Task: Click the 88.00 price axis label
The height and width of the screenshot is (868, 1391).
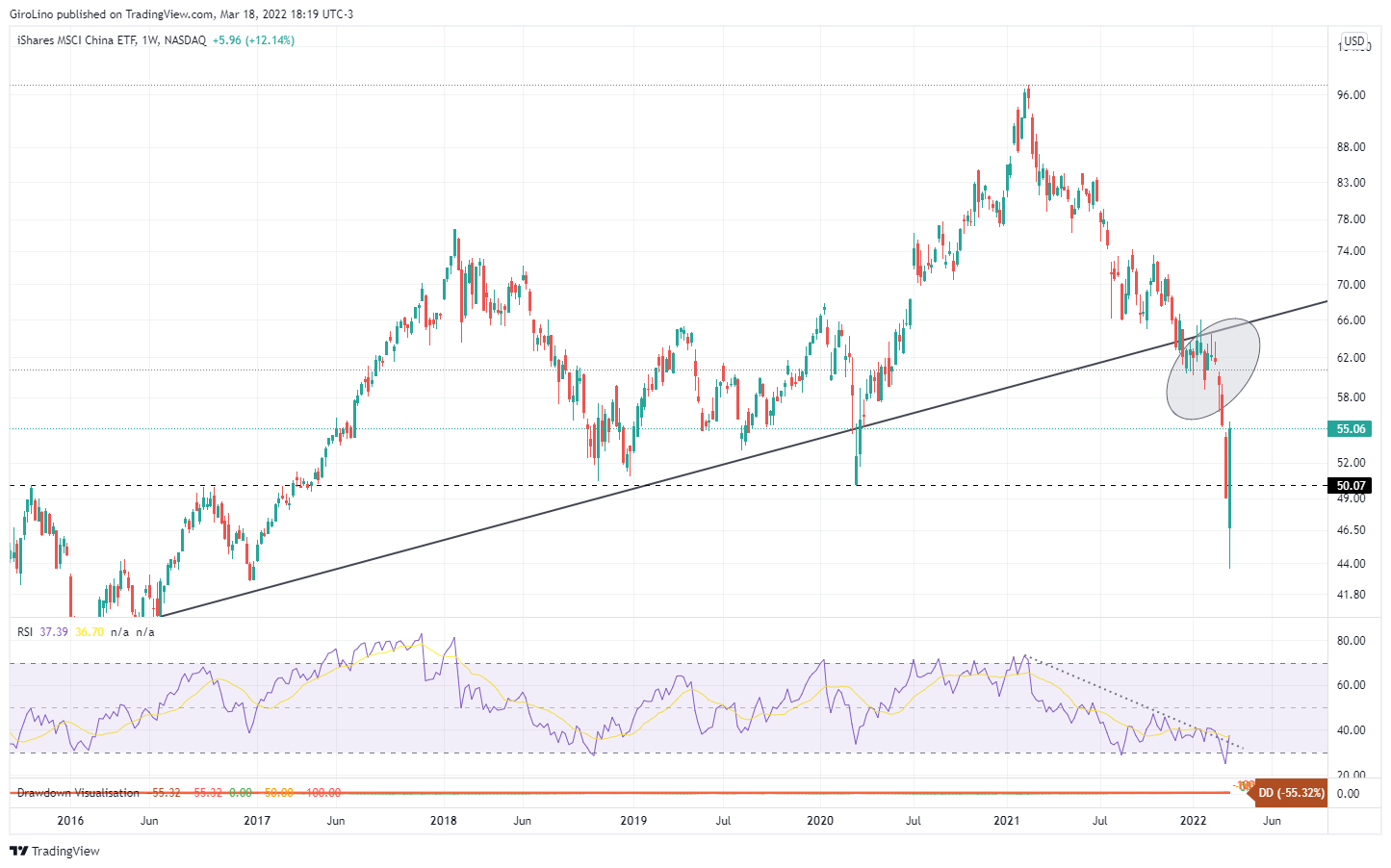Action: tap(1352, 147)
